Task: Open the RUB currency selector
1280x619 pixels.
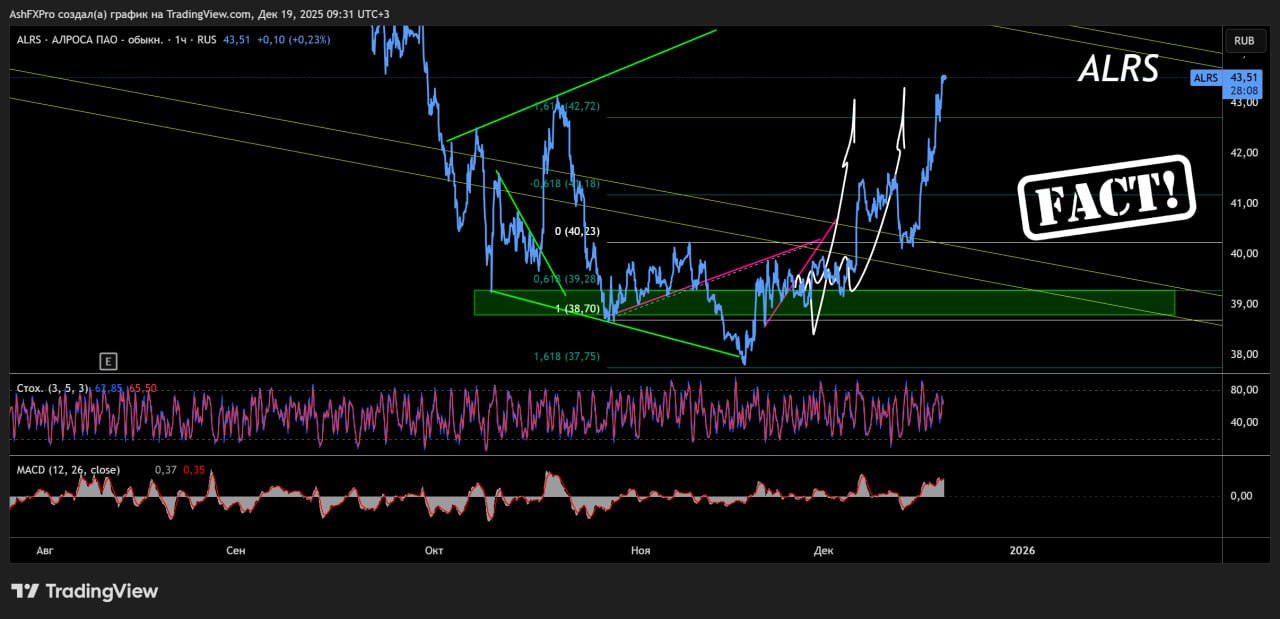Action: pos(1244,41)
